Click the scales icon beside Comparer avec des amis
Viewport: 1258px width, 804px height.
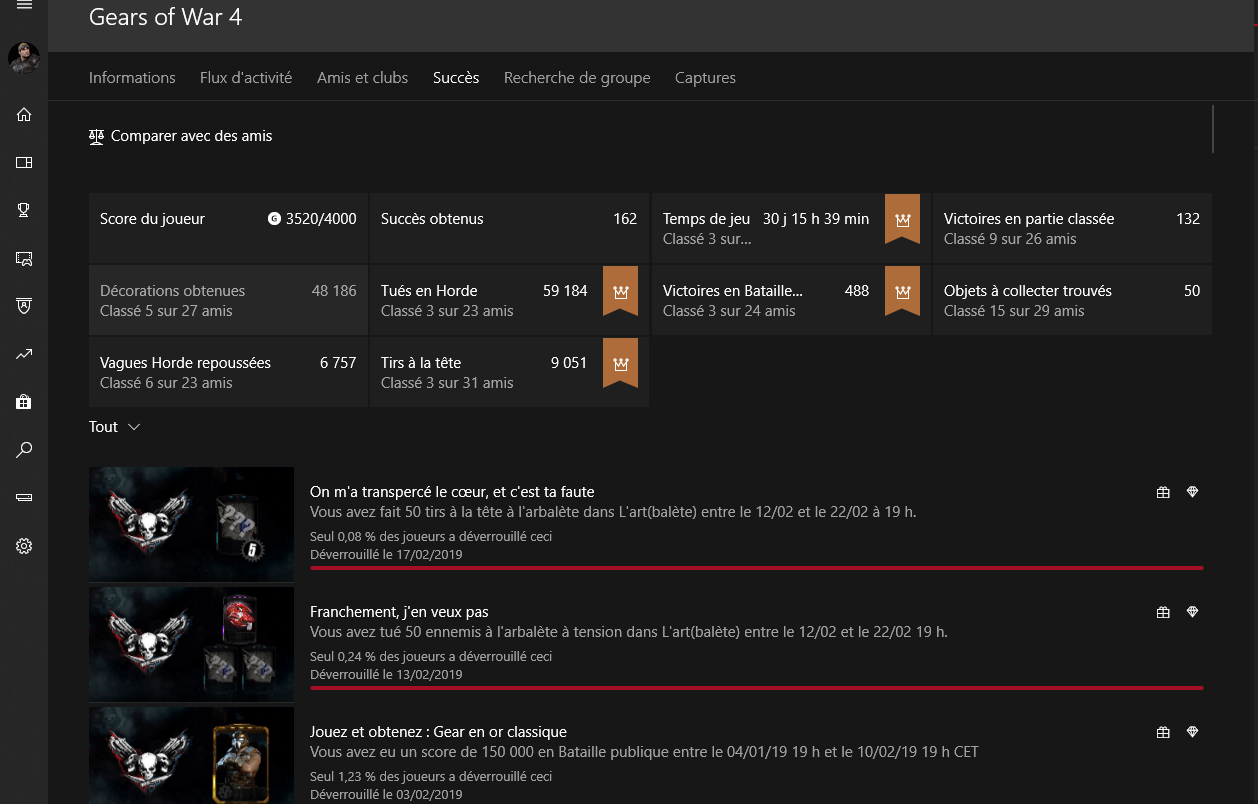(96, 136)
